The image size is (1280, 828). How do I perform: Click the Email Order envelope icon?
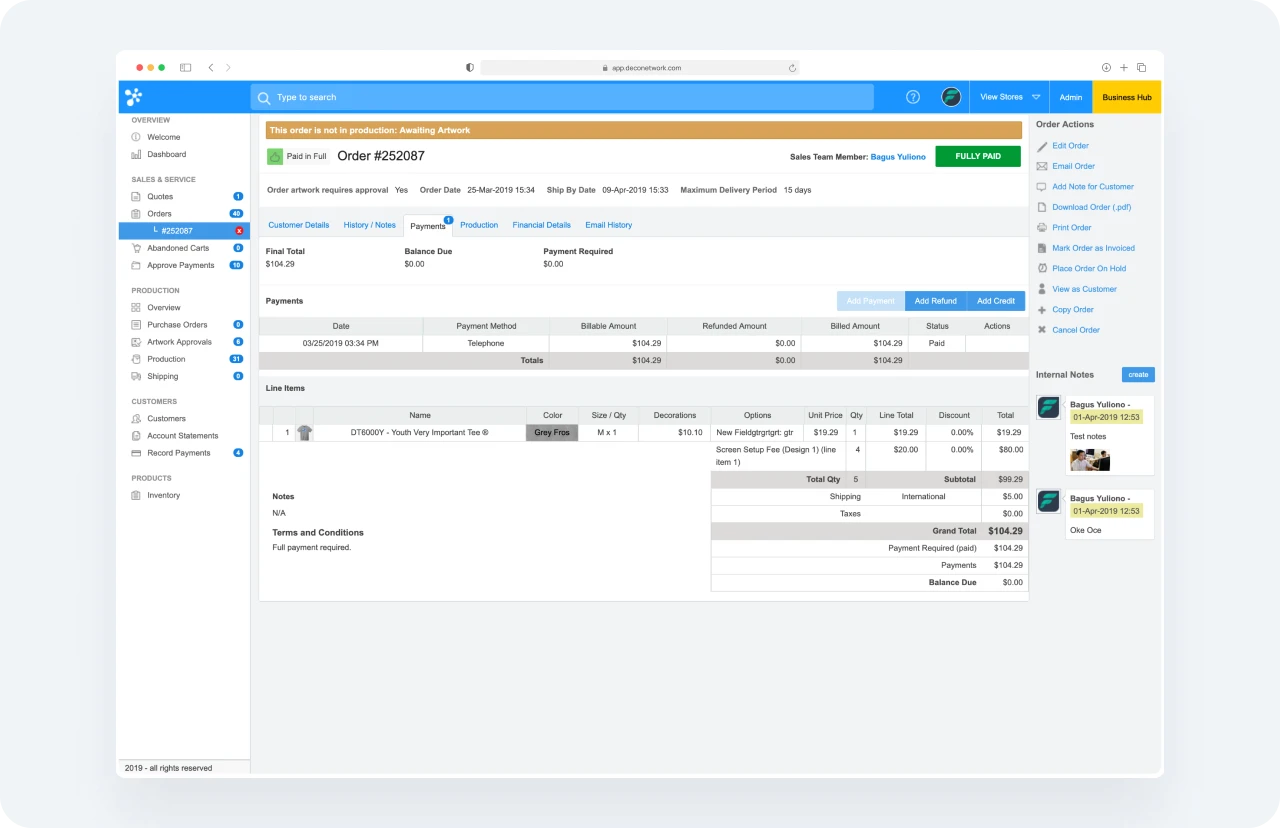tap(1042, 166)
